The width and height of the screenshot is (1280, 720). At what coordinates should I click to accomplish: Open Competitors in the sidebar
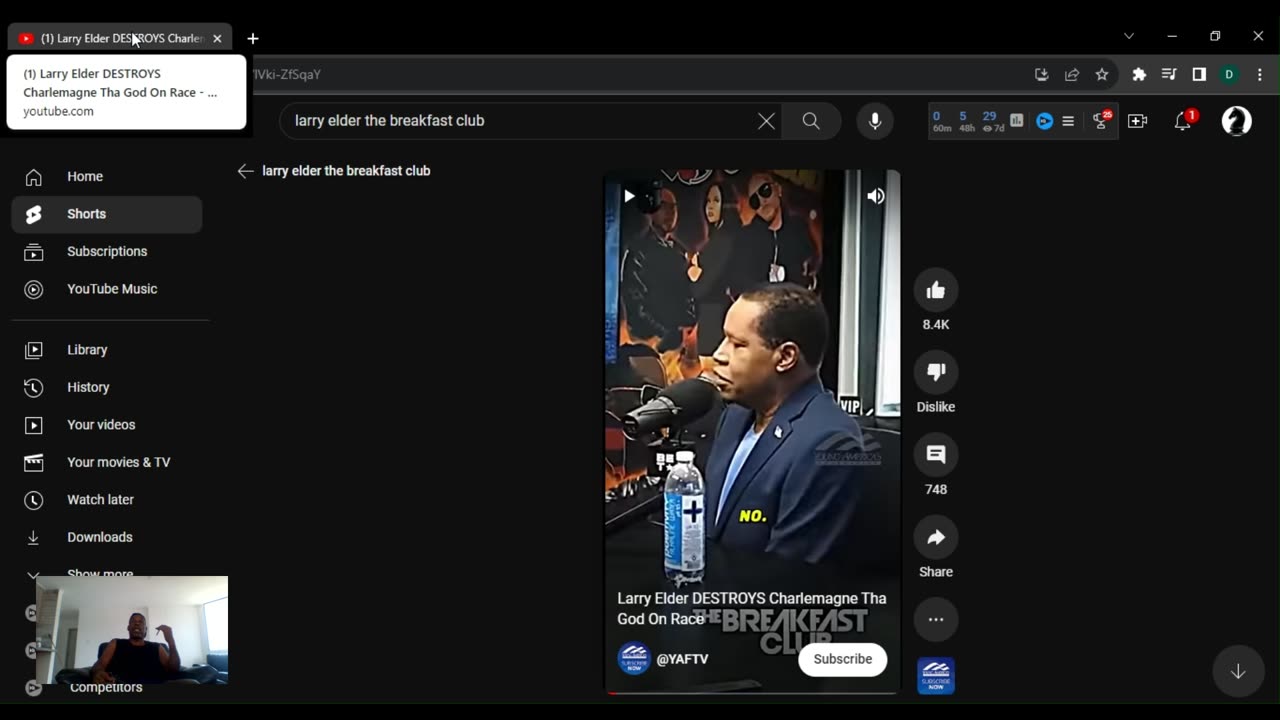(107, 687)
